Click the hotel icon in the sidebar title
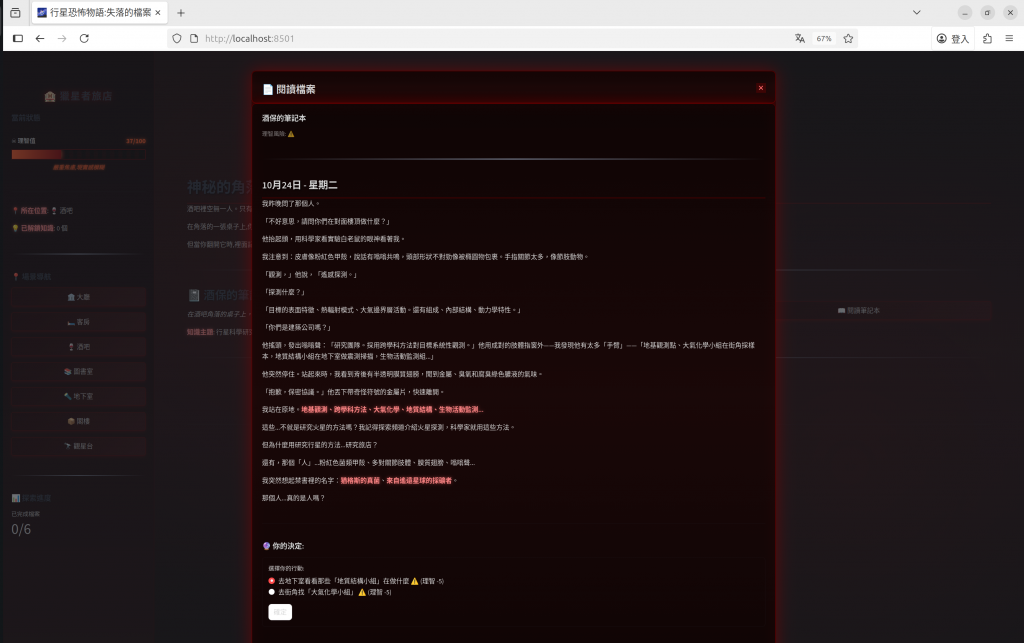 pyautogui.click(x=50, y=97)
